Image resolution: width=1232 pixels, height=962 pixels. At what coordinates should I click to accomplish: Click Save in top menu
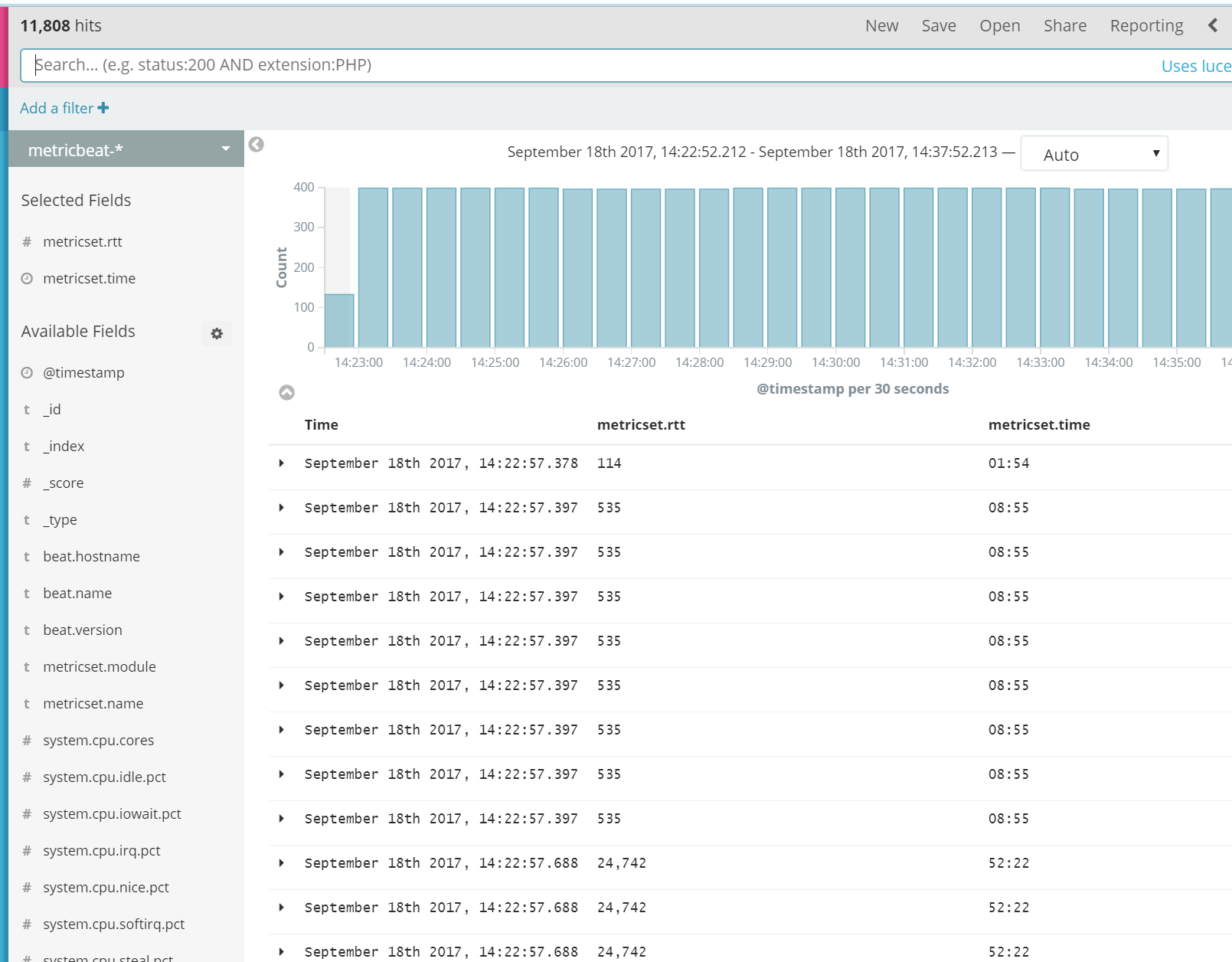point(939,25)
